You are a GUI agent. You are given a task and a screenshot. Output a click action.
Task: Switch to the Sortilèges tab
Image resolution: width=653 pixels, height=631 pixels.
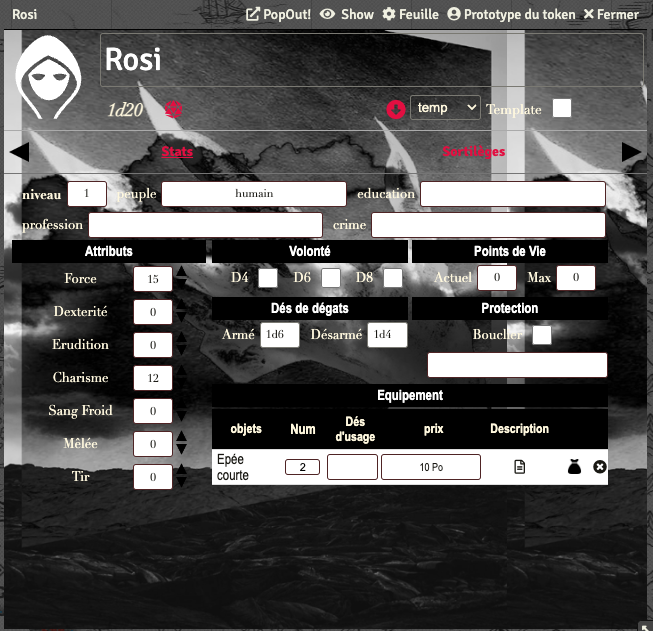[474, 151]
